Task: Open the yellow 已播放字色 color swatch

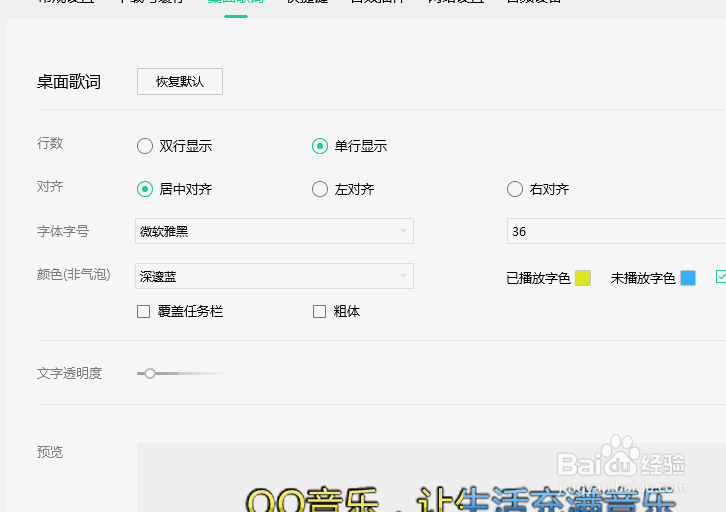Action: pos(583,278)
